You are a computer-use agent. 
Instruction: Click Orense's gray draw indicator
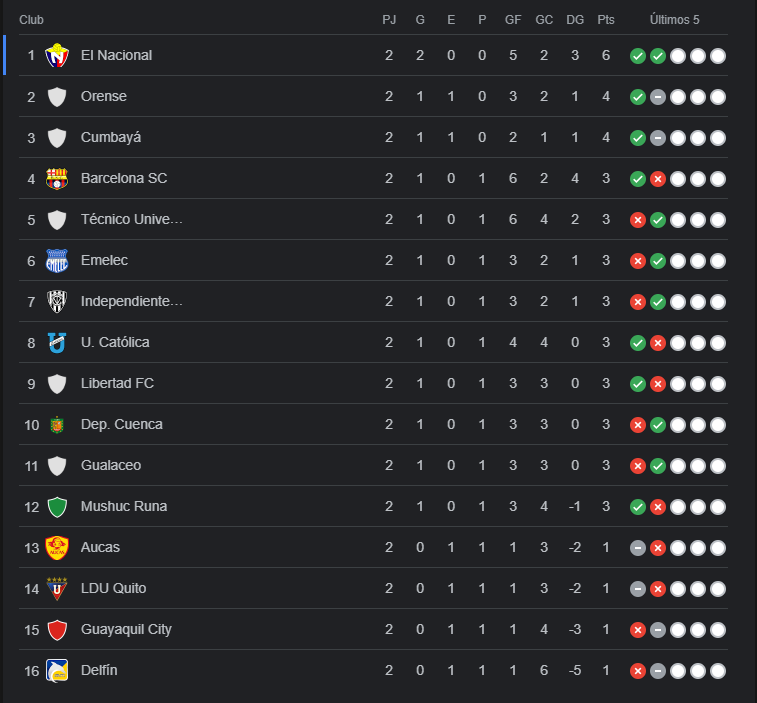pyautogui.click(x=658, y=97)
